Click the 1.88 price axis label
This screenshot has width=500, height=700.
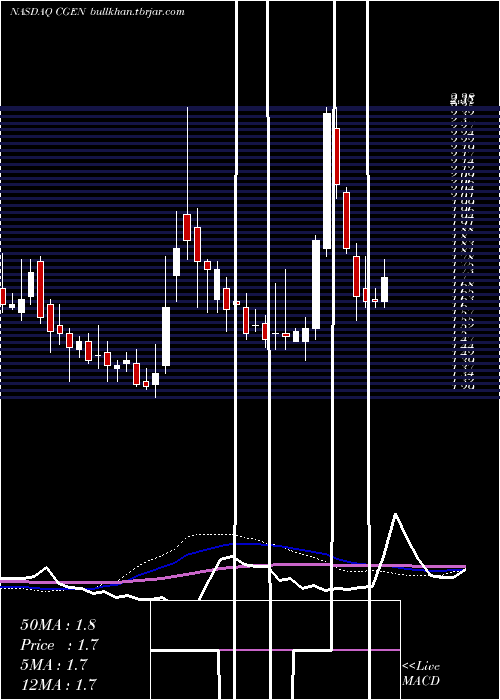(x=463, y=229)
